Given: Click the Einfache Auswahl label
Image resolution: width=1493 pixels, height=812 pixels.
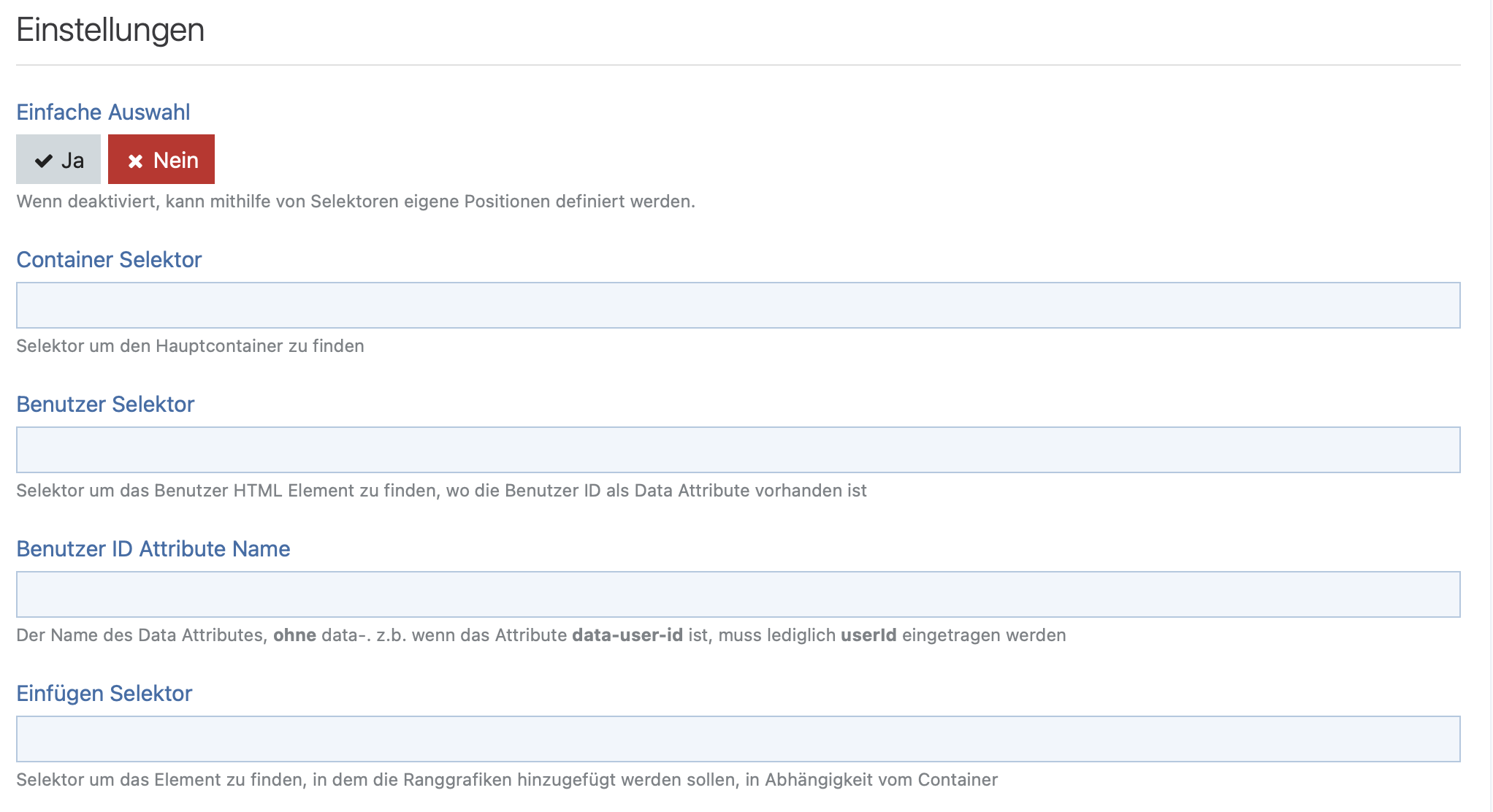Looking at the screenshot, I should pyautogui.click(x=103, y=112).
